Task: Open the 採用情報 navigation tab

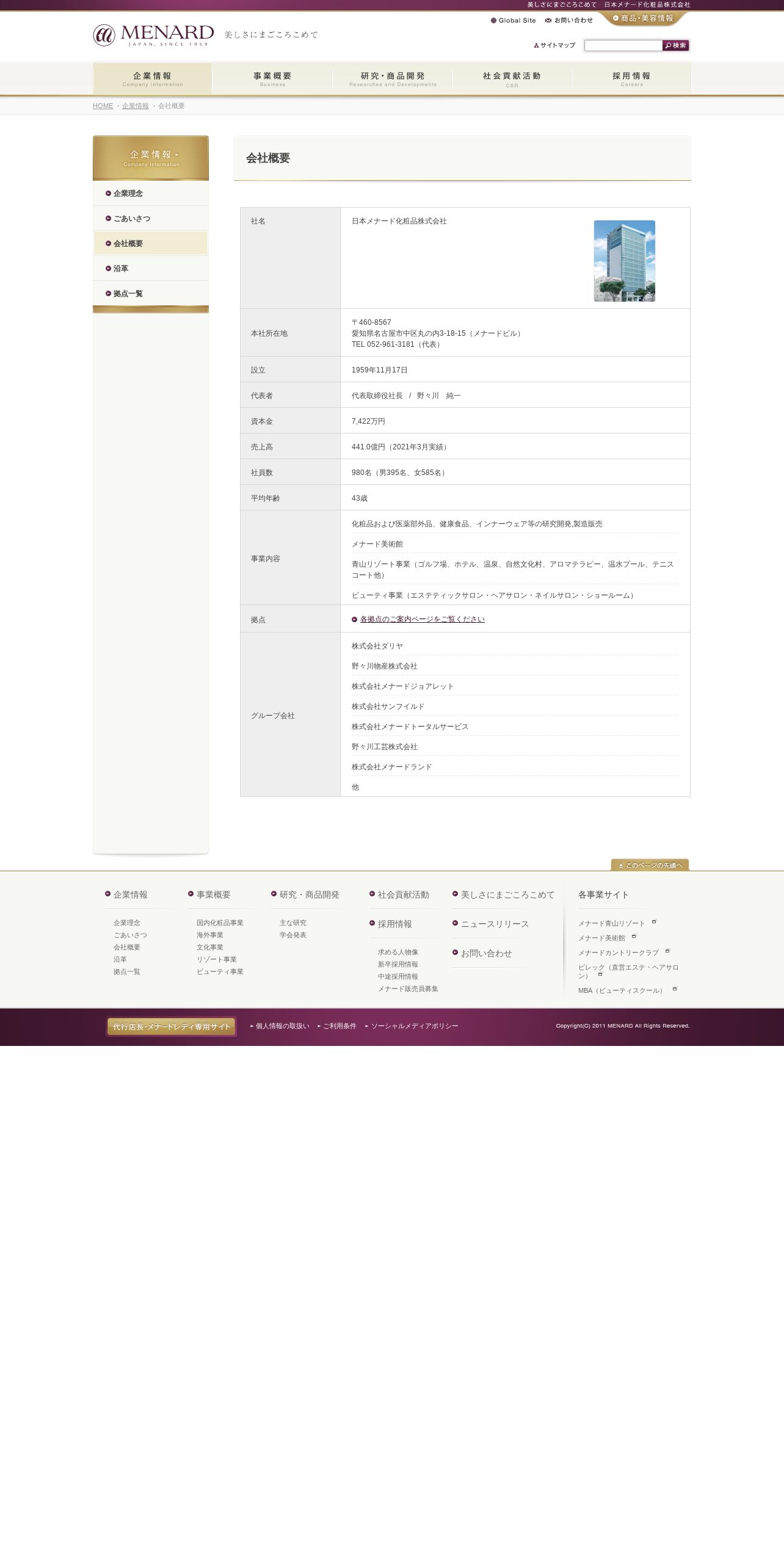Action: pos(631,79)
